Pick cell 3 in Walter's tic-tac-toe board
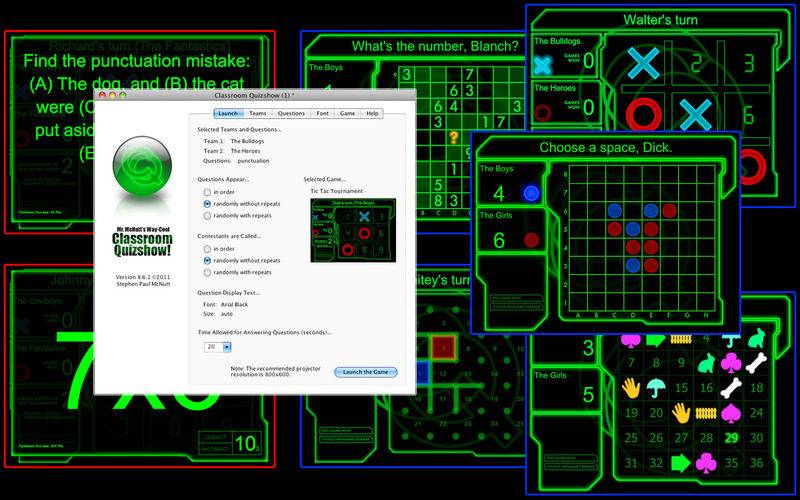 [x=748, y=64]
